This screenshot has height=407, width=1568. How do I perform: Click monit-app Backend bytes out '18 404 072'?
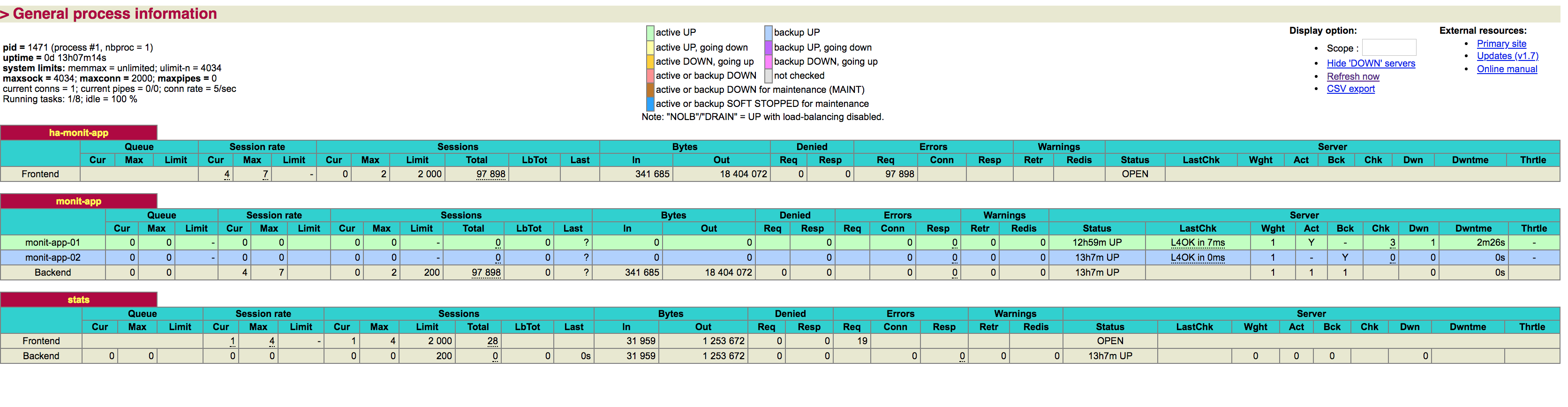pos(728,272)
